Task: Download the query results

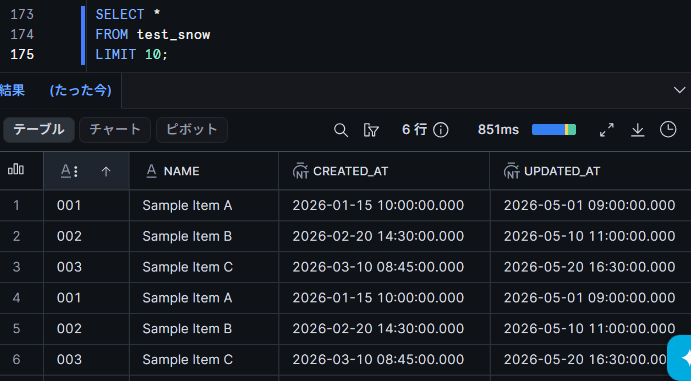Action: click(638, 130)
